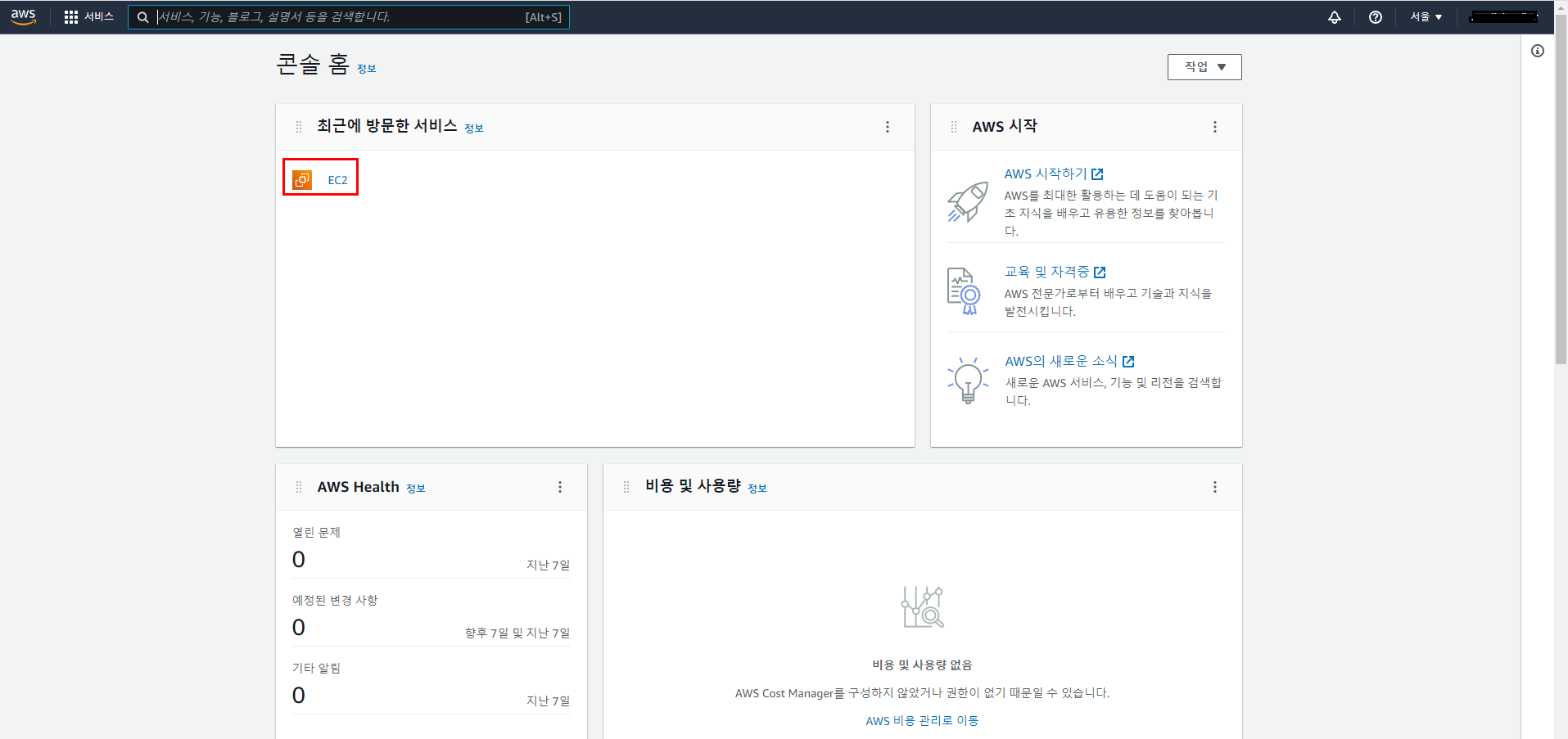Click the 예정된 변경 사항 count value
Image resolution: width=1568 pixels, height=739 pixels.
tap(299, 628)
